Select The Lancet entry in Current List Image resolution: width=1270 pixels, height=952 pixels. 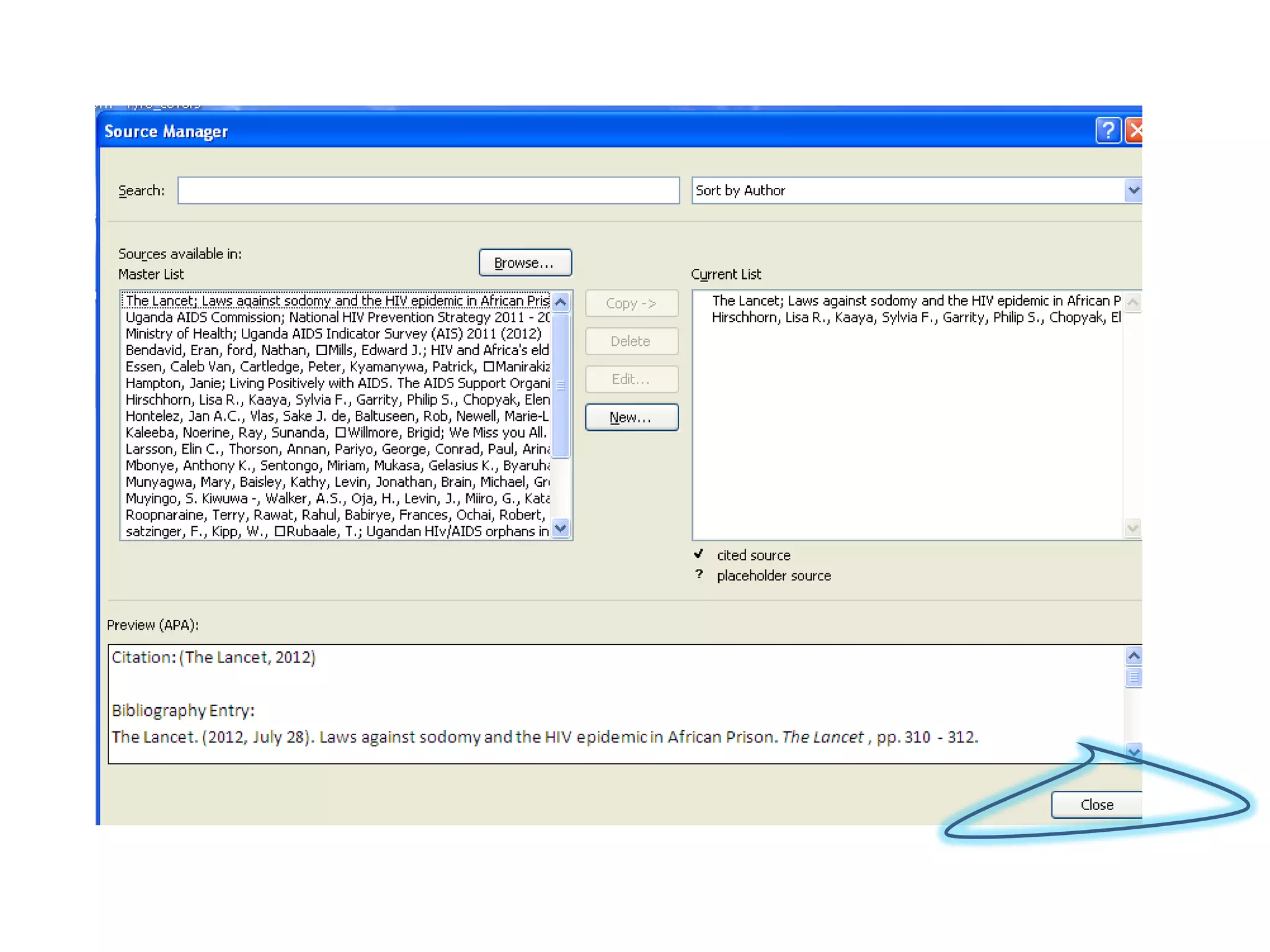click(x=915, y=301)
